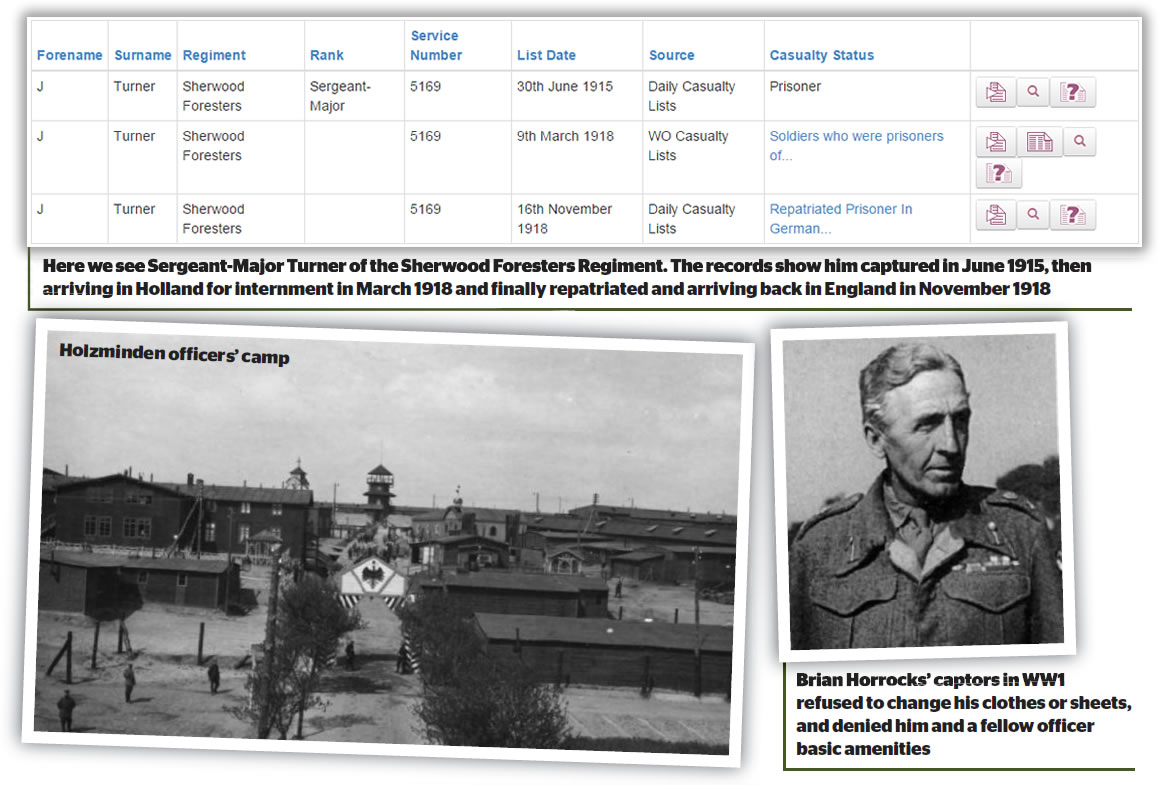The height and width of the screenshot is (785, 1162).
Task: Click question-mark report icon in WO Casualty Lists row
Action: point(998,173)
